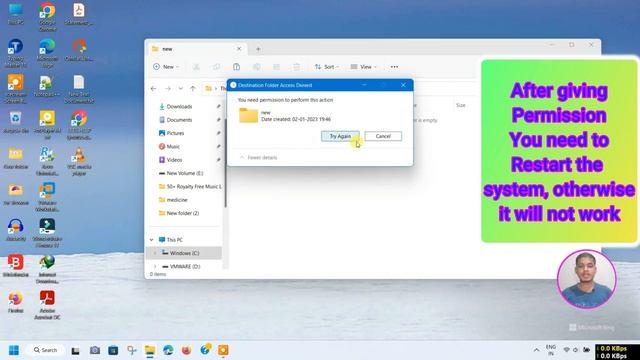Open Adobe Acrobat DC desktop shortcut
The width and height of the screenshot is (640, 360).
click(x=47, y=305)
